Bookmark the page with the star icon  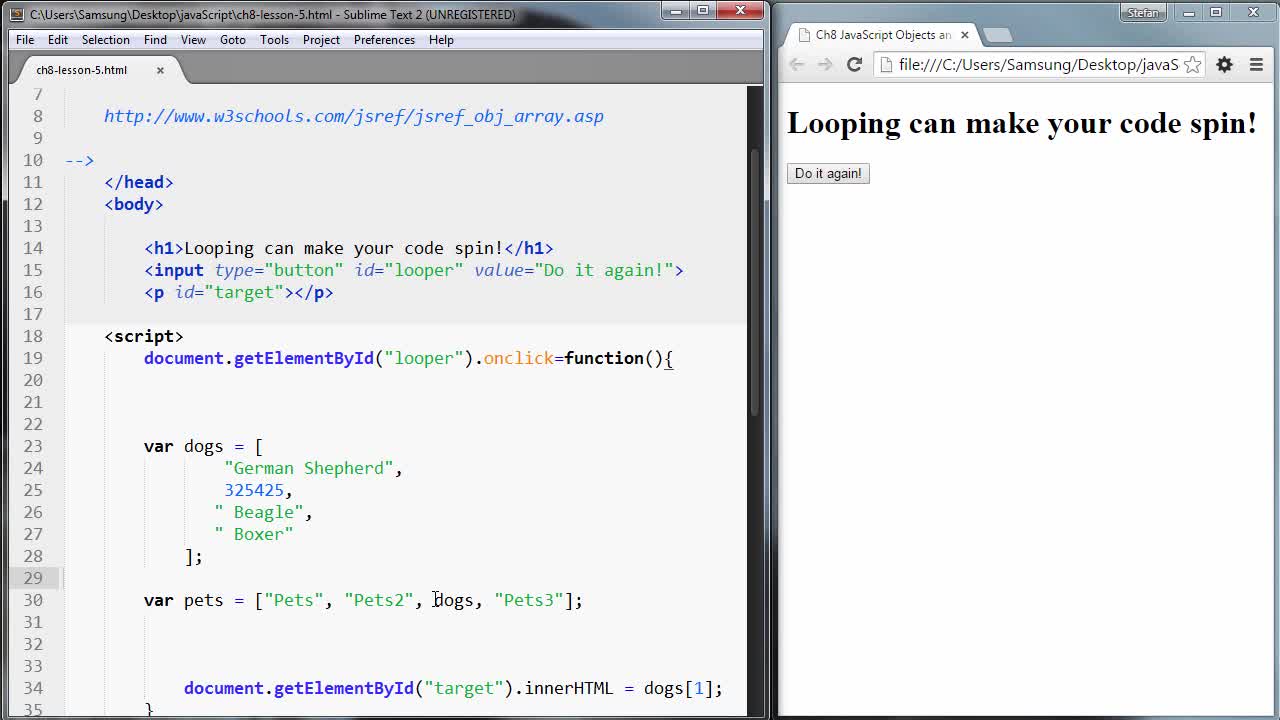coord(1192,64)
